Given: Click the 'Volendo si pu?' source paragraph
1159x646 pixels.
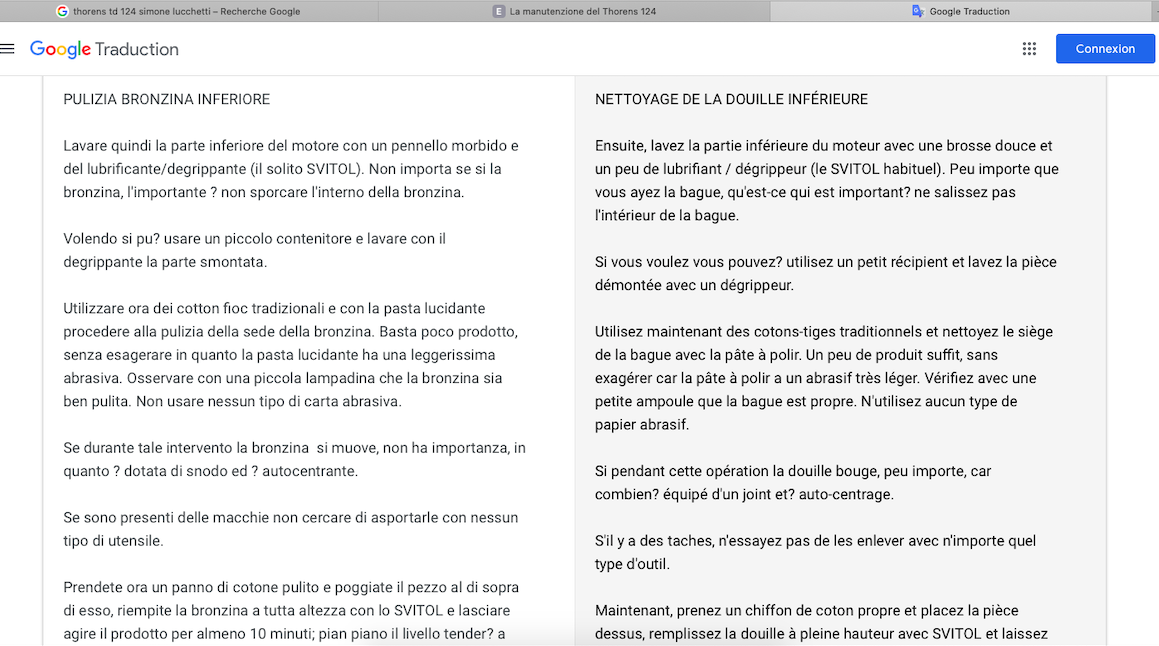Looking at the screenshot, I should (x=254, y=250).
